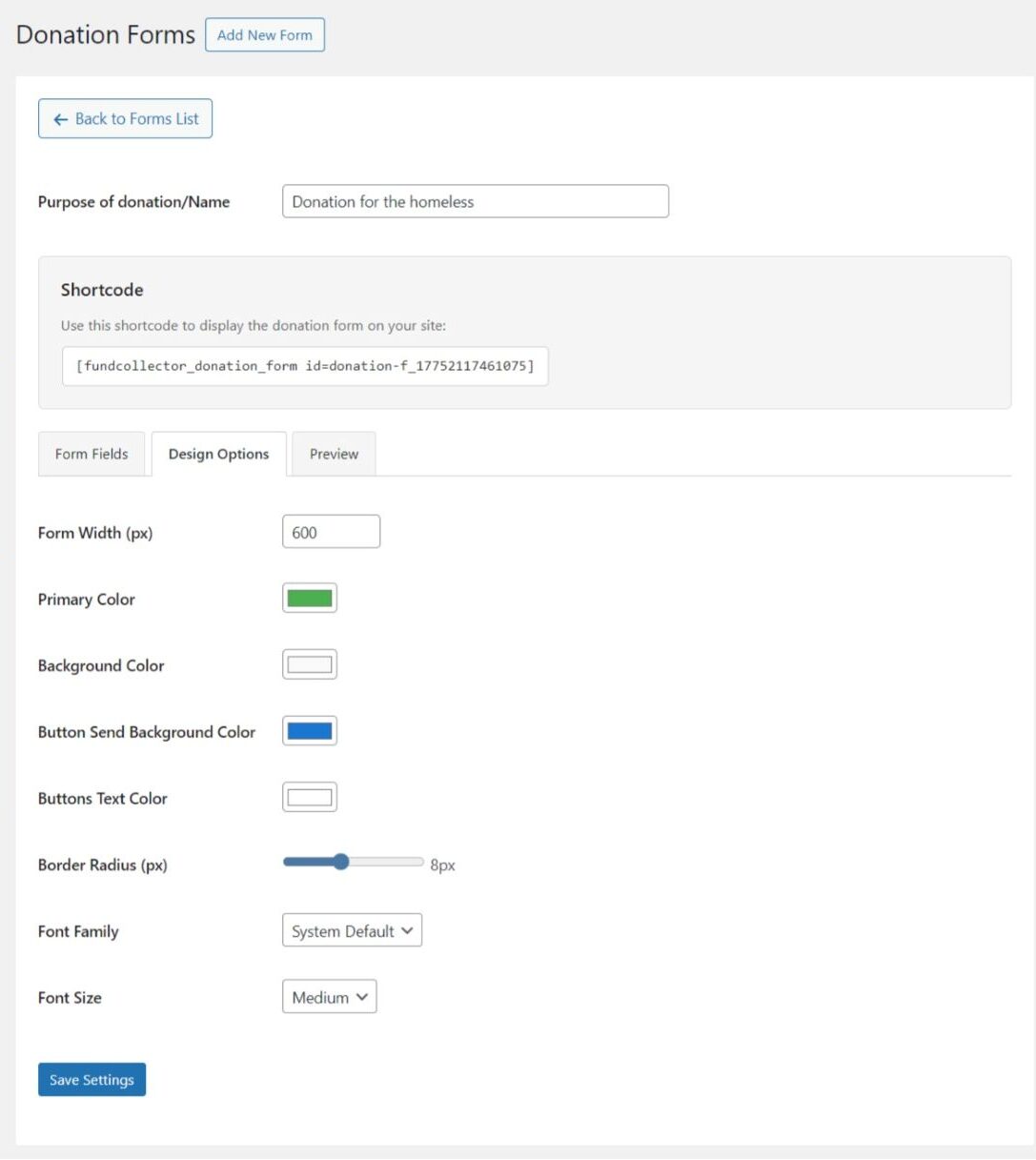This screenshot has width=1036, height=1160.
Task: Click the Medium font size selector
Action: 329,996
